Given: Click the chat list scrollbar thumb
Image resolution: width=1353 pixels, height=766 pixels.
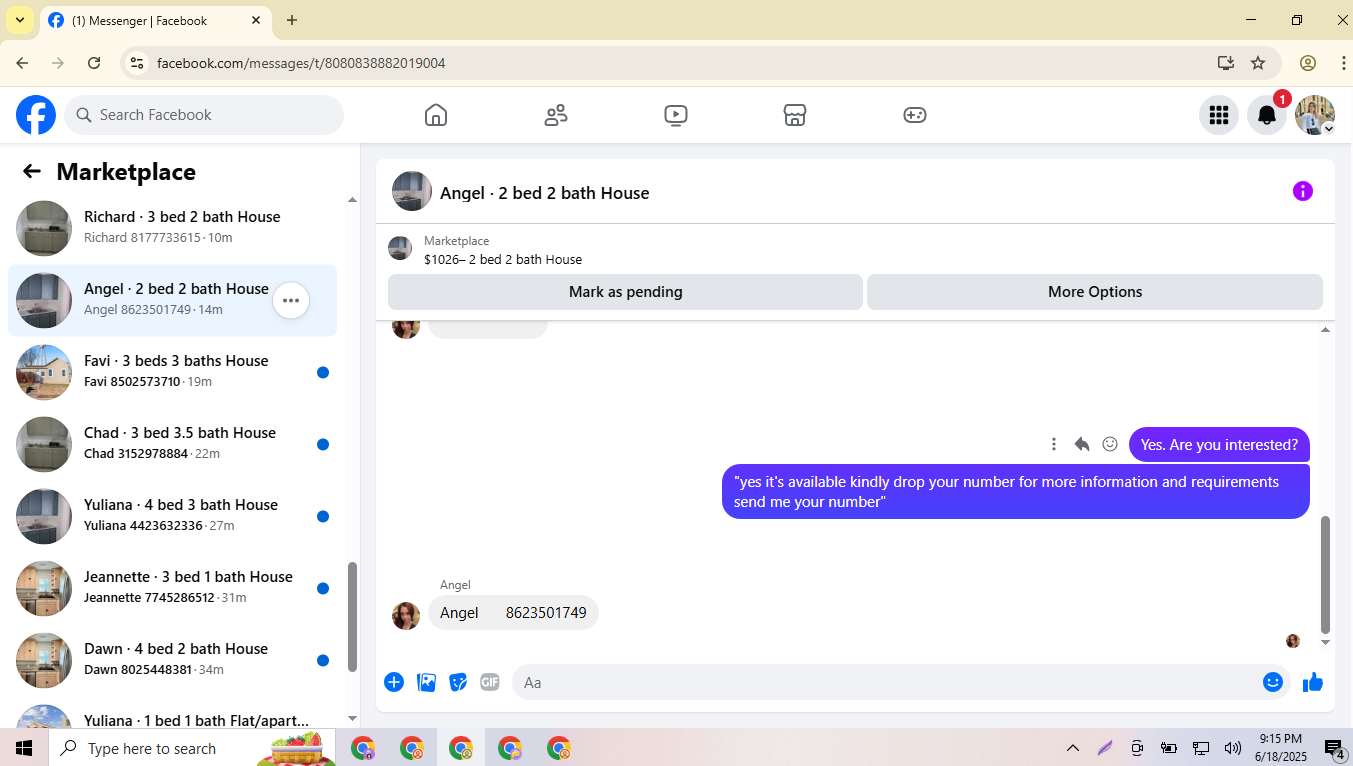Looking at the screenshot, I should click(352, 617).
